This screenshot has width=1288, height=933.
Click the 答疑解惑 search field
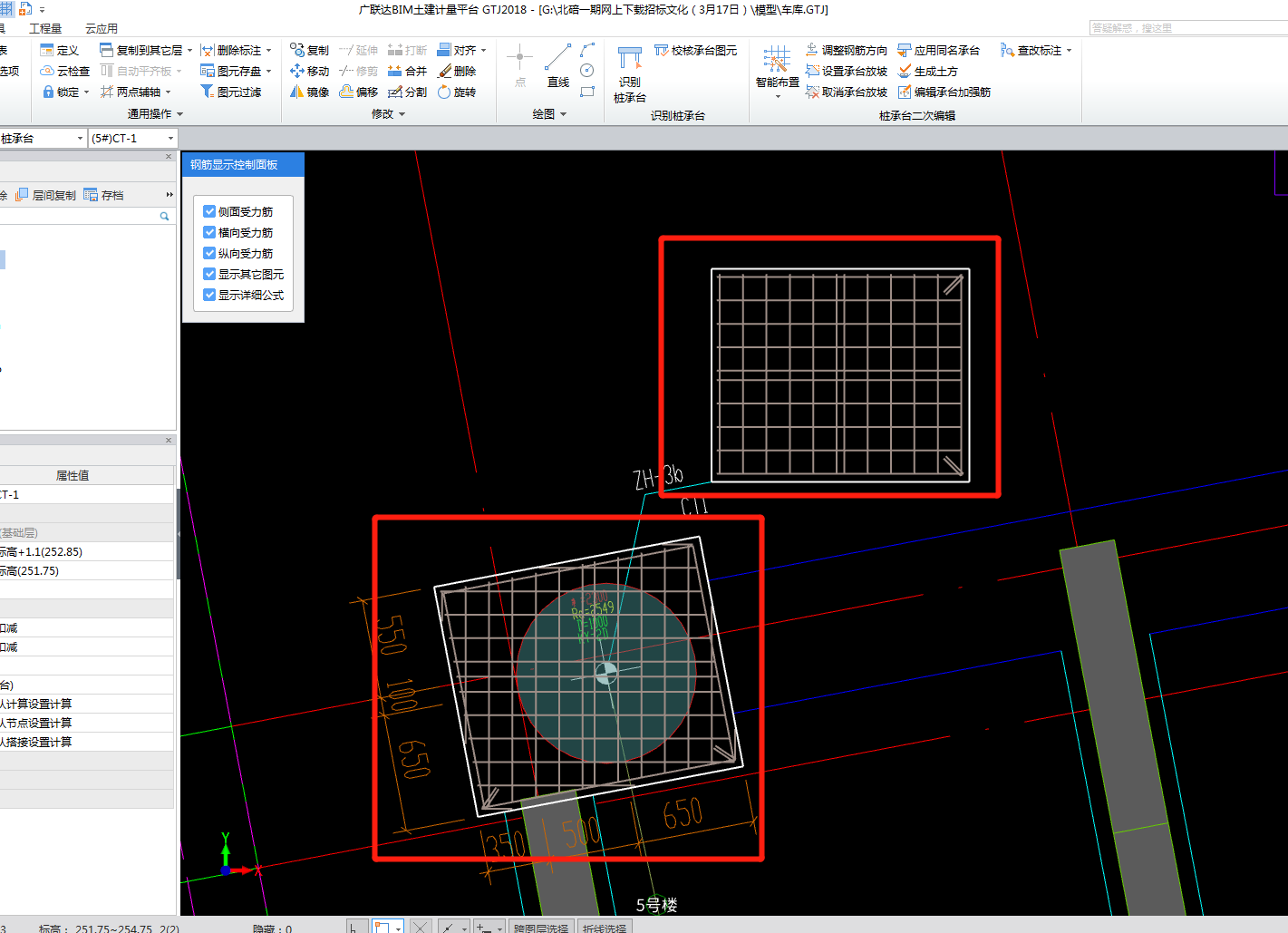(1187, 28)
